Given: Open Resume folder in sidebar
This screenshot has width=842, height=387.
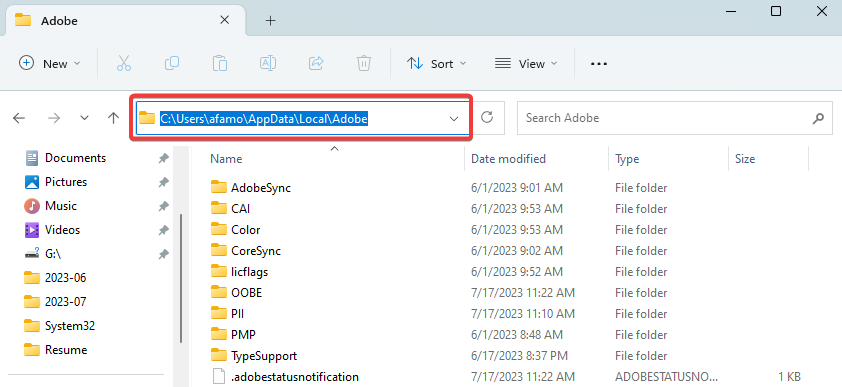Looking at the screenshot, I should pyautogui.click(x=66, y=350).
